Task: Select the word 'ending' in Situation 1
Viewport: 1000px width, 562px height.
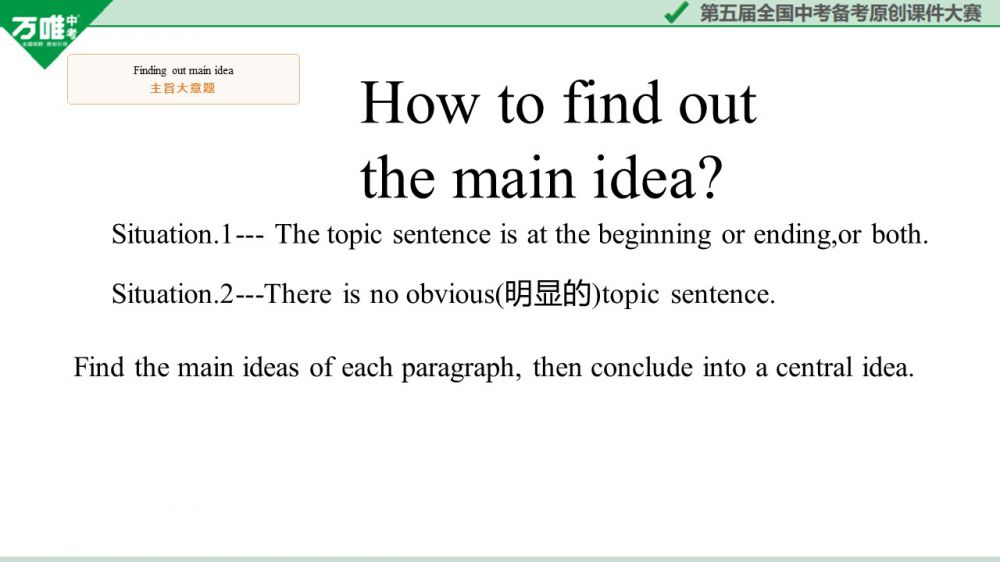Action: click(x=792, y=235)
